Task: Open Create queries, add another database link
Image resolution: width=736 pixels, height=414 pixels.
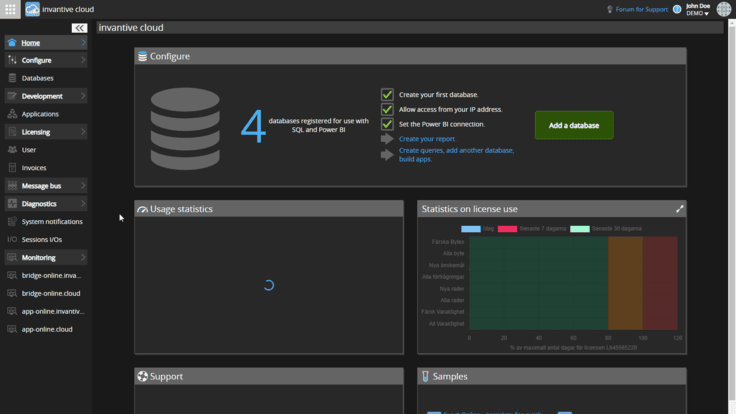Action: tap(456, 155)
